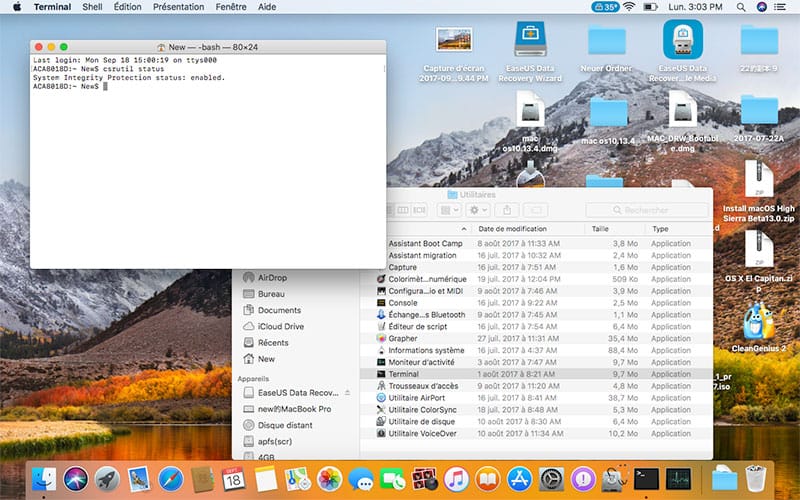Open Notification Center in menu bar

(x=780, y=7)
